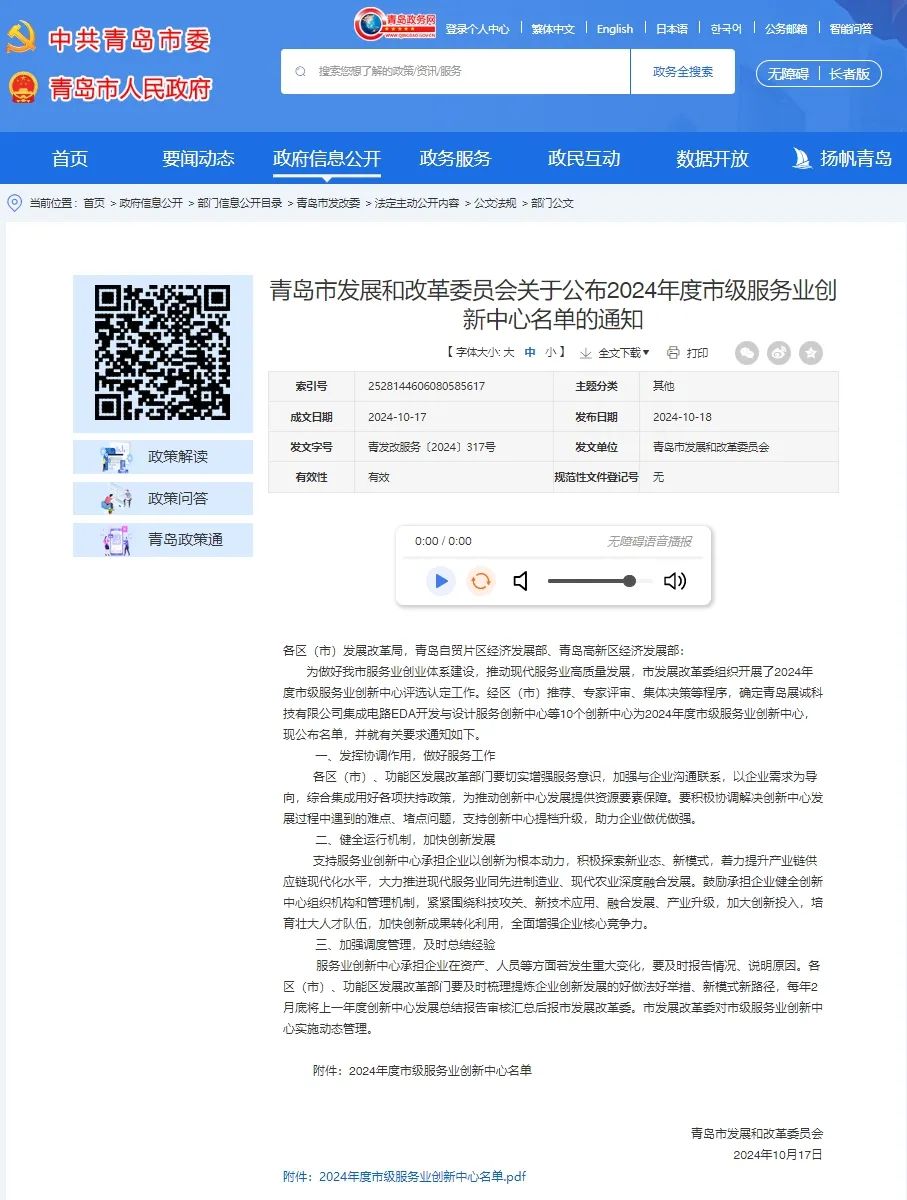907x1200 pixels.
Task: Switch to 繁体中文
Action: click(553, 29)
